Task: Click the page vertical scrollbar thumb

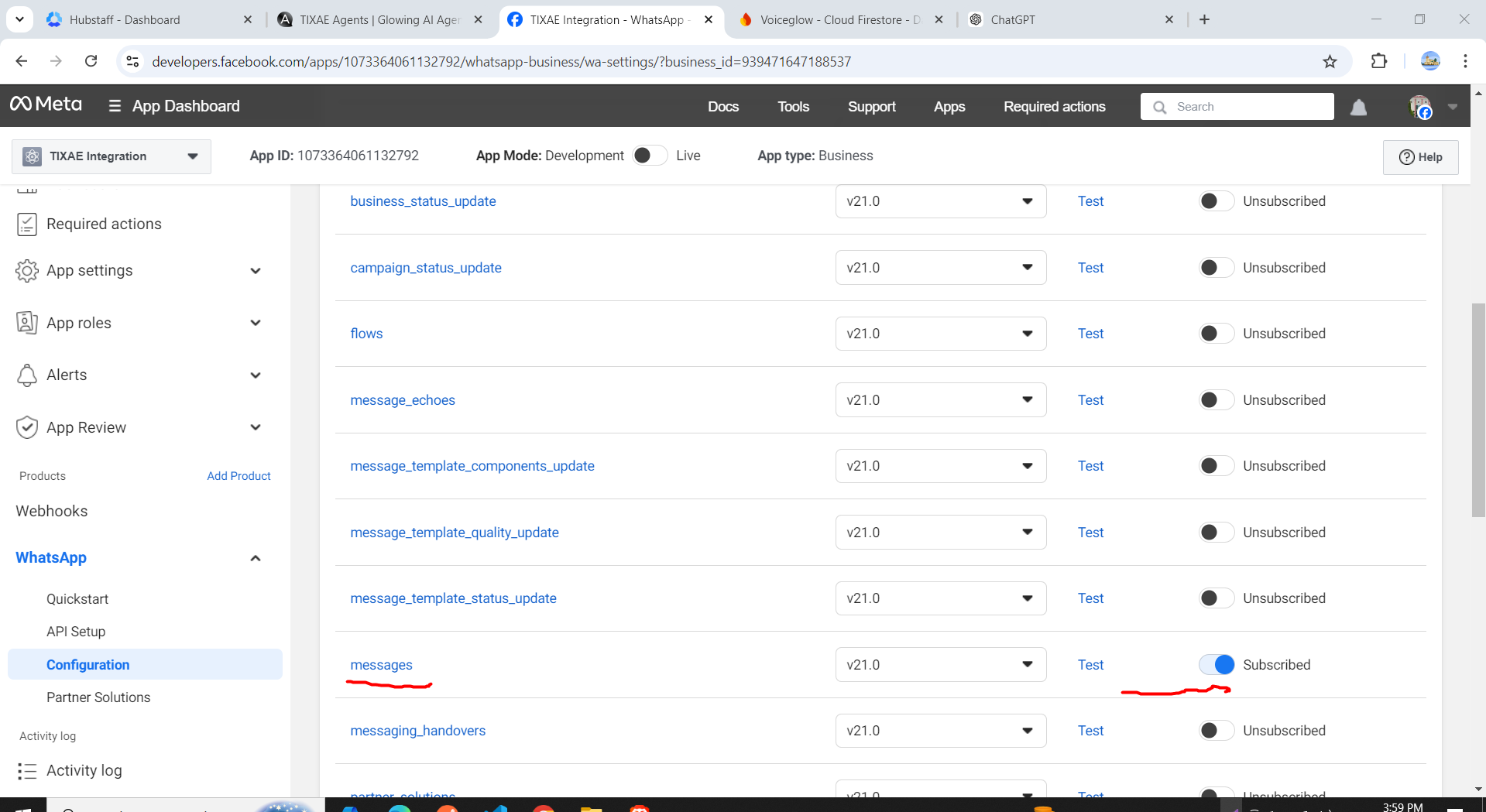Action: point(1478,410)
